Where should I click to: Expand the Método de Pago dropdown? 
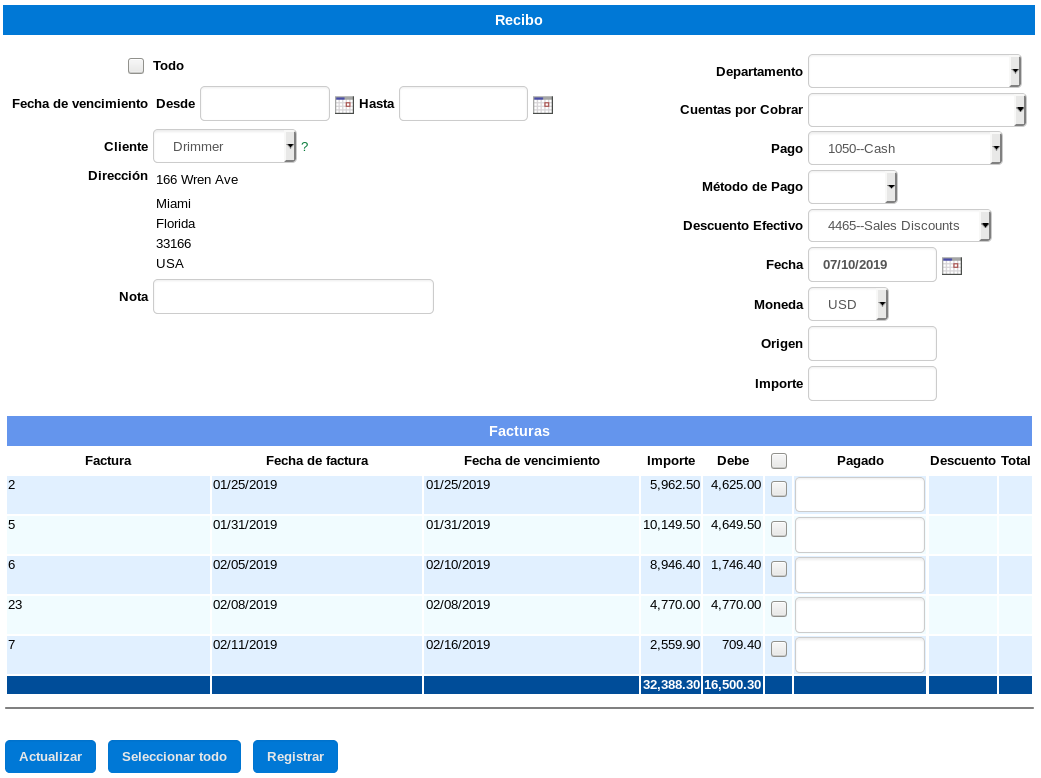click(x=852, y=187)
